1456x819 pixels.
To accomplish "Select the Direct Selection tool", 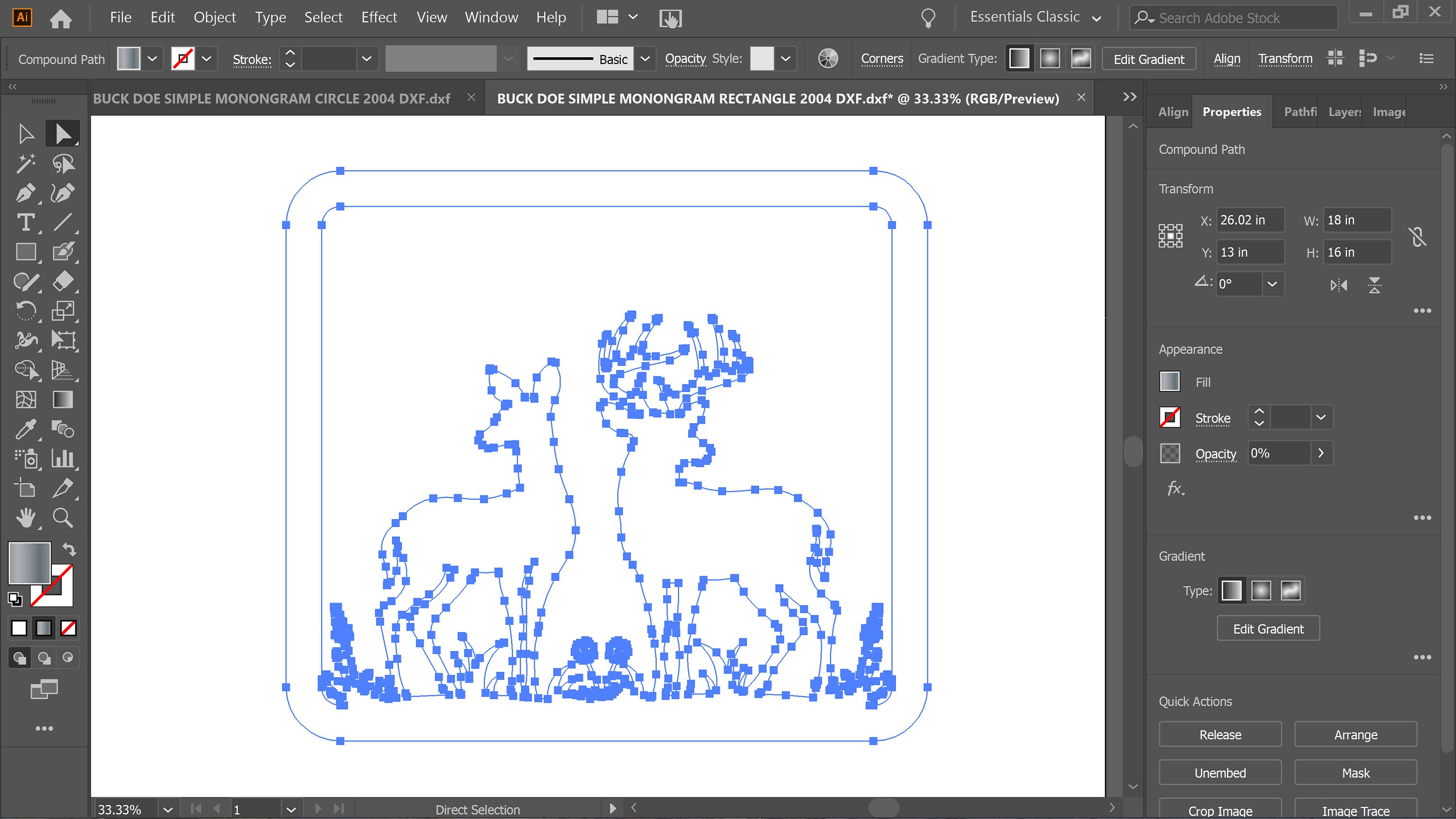I will click(x=63, y=133).
